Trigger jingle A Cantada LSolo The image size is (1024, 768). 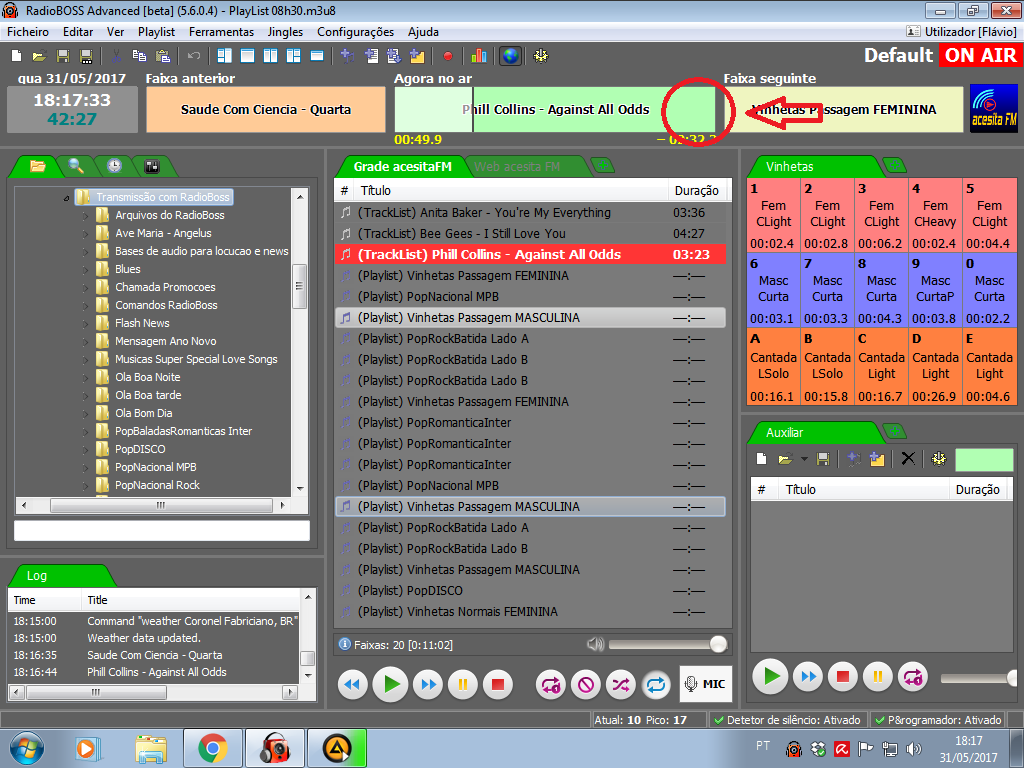click(x=773, y=366)
